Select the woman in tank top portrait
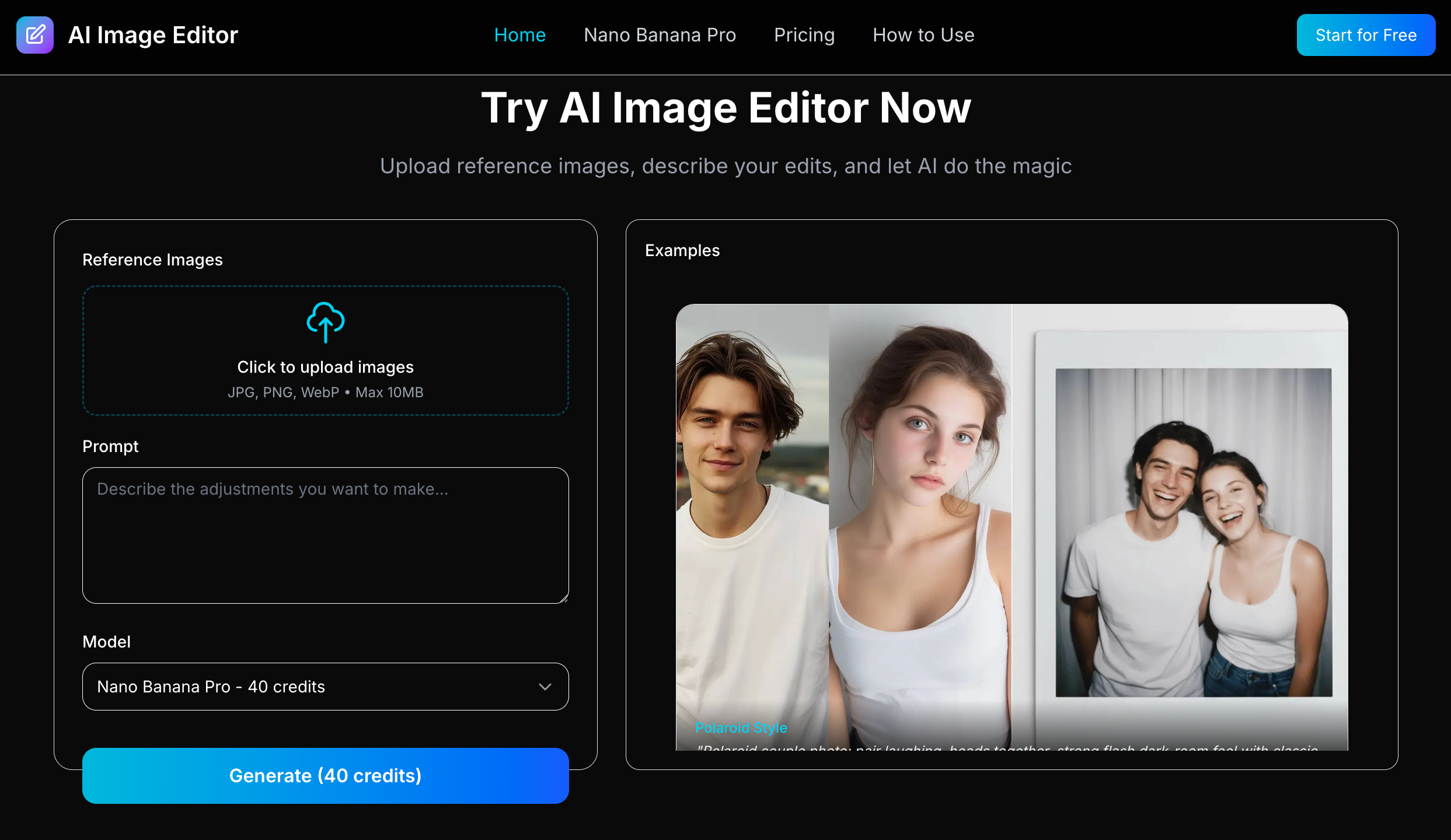This screenshot has height=840, width=1451. [920, 513]
